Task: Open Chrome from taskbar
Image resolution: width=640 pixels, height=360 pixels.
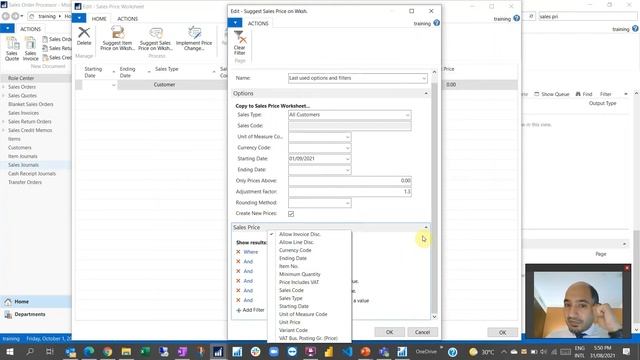Action: (x=107, y=351)
